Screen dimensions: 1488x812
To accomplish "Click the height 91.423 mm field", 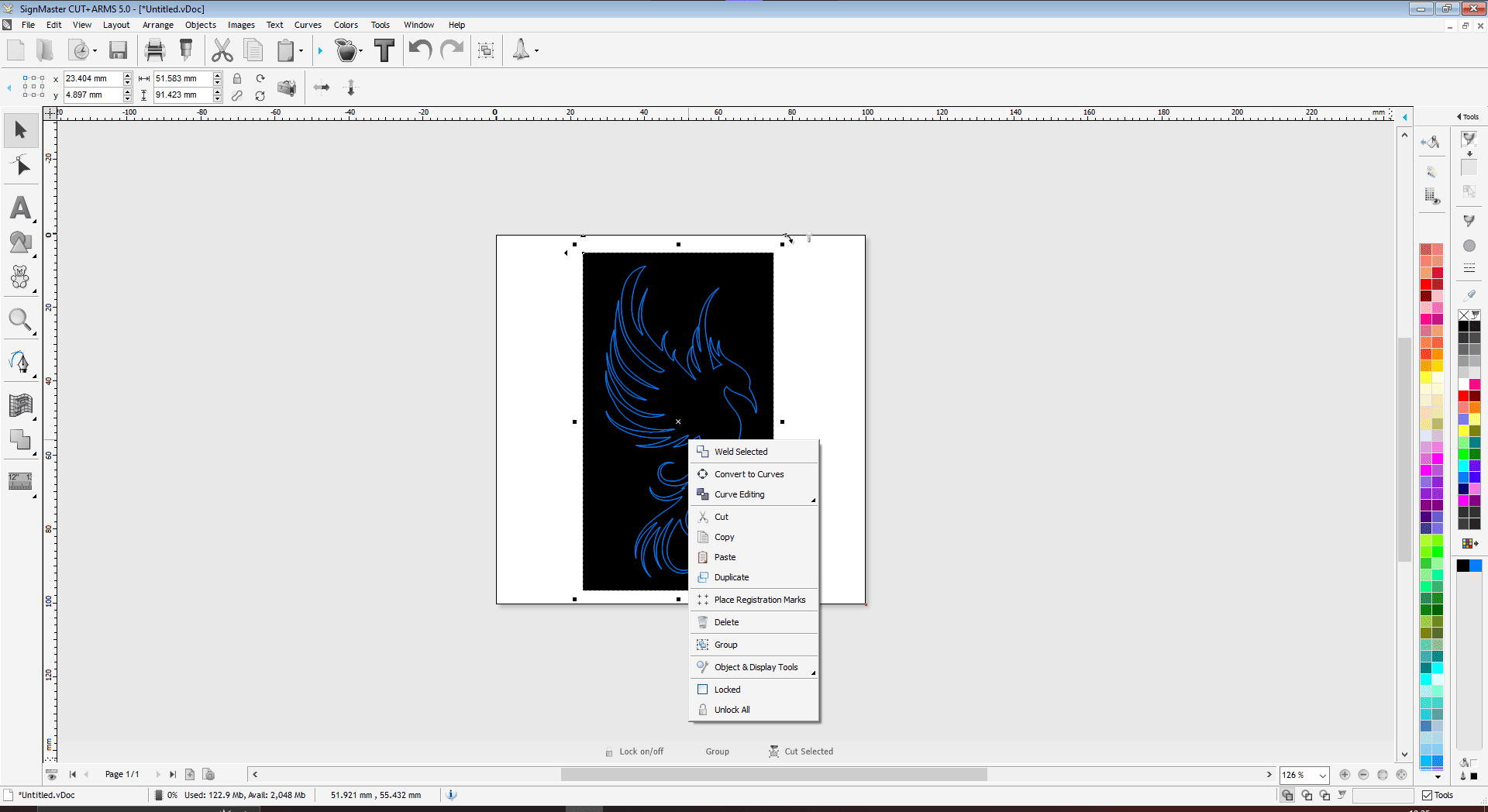I will [x=183, y=95].
